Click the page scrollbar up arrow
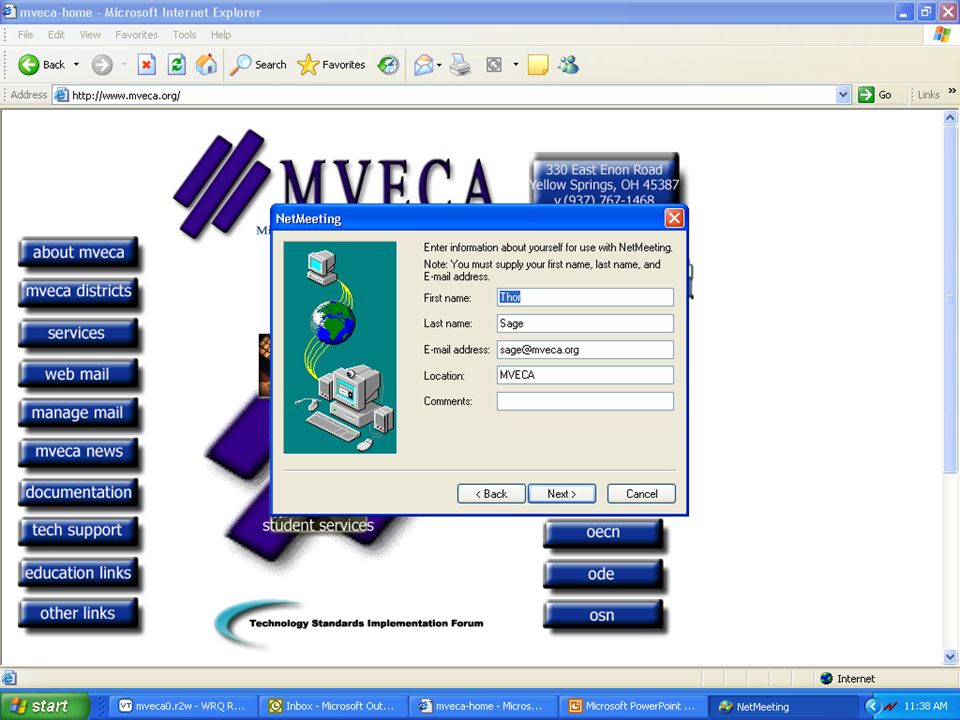 click(x=950, y=117)
